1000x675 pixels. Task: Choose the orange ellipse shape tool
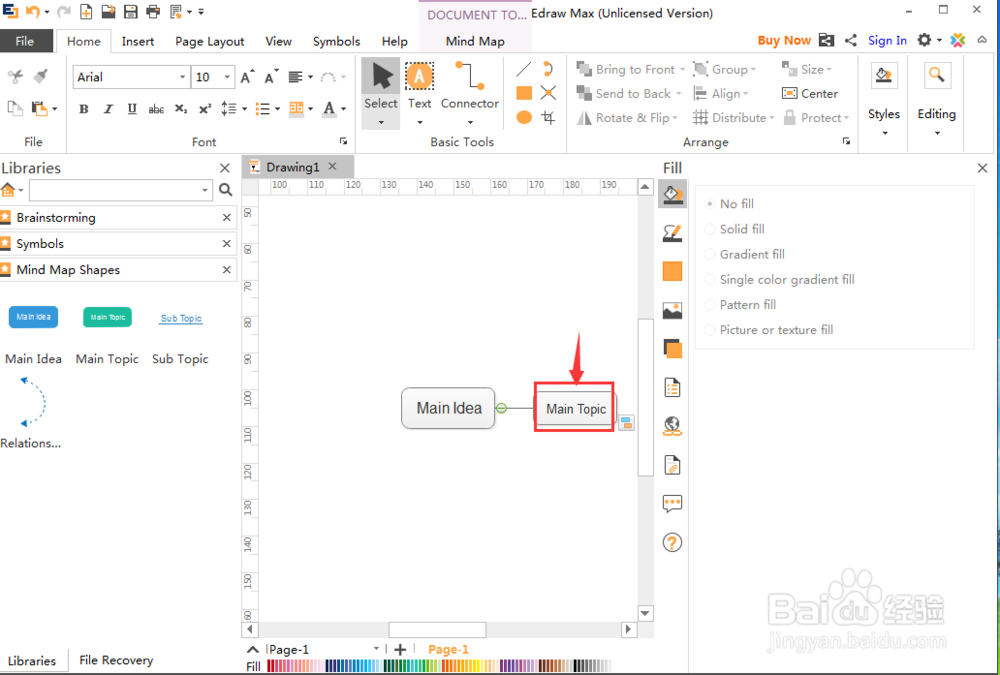524,117
